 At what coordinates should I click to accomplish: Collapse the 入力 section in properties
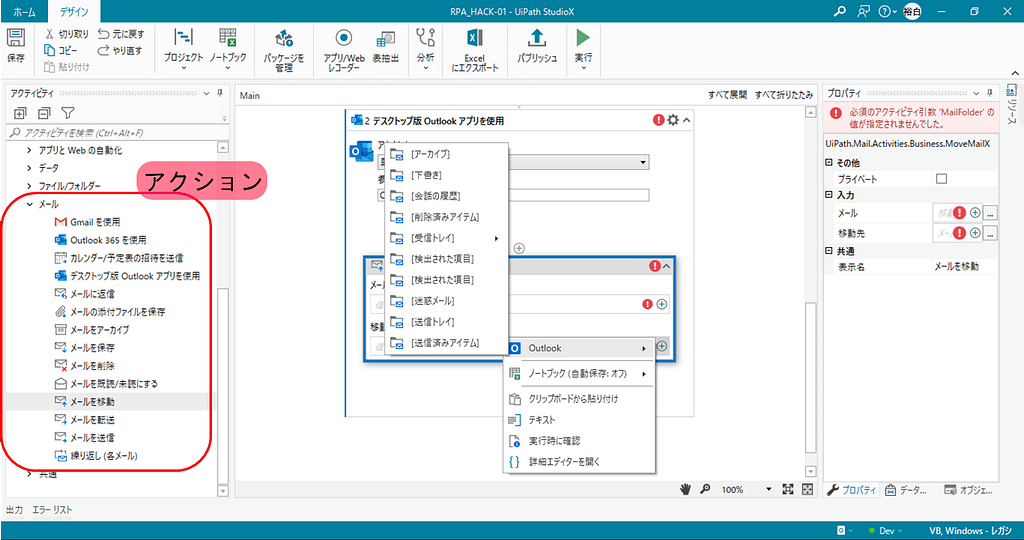tap(828, 195)
